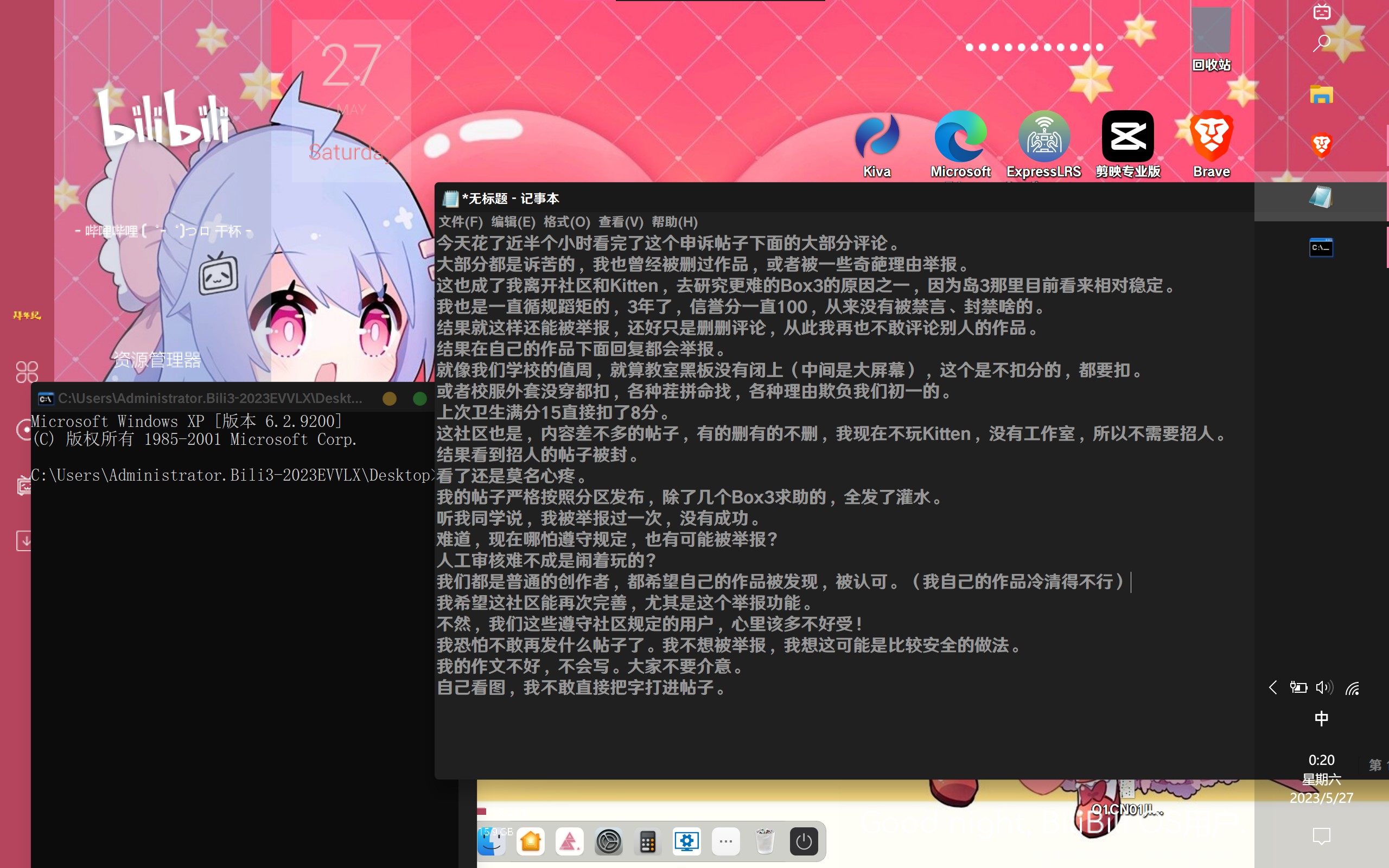Launch Calculator from the dock

647,841
